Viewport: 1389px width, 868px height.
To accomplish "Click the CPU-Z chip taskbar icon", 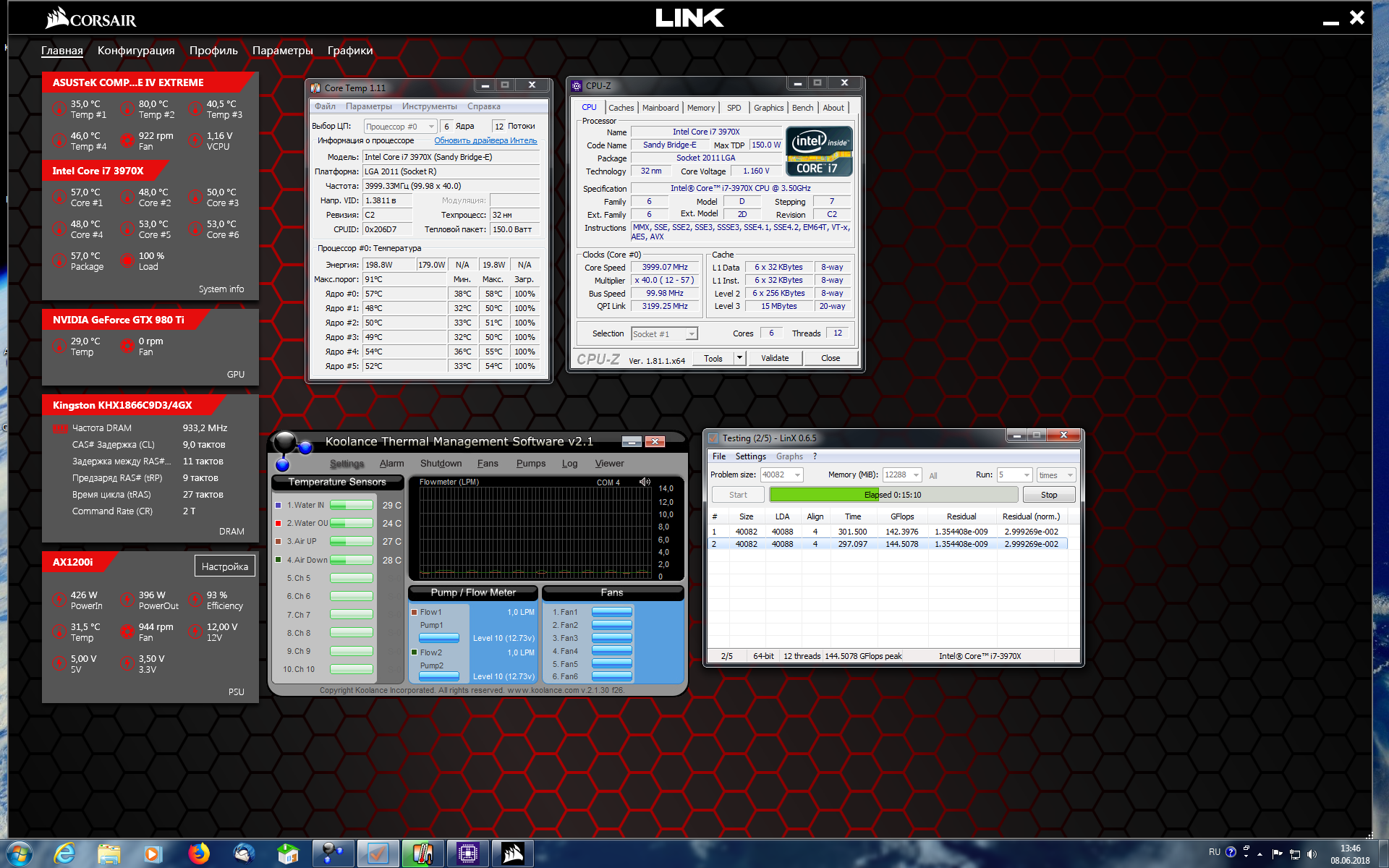I will coord(468,854).
